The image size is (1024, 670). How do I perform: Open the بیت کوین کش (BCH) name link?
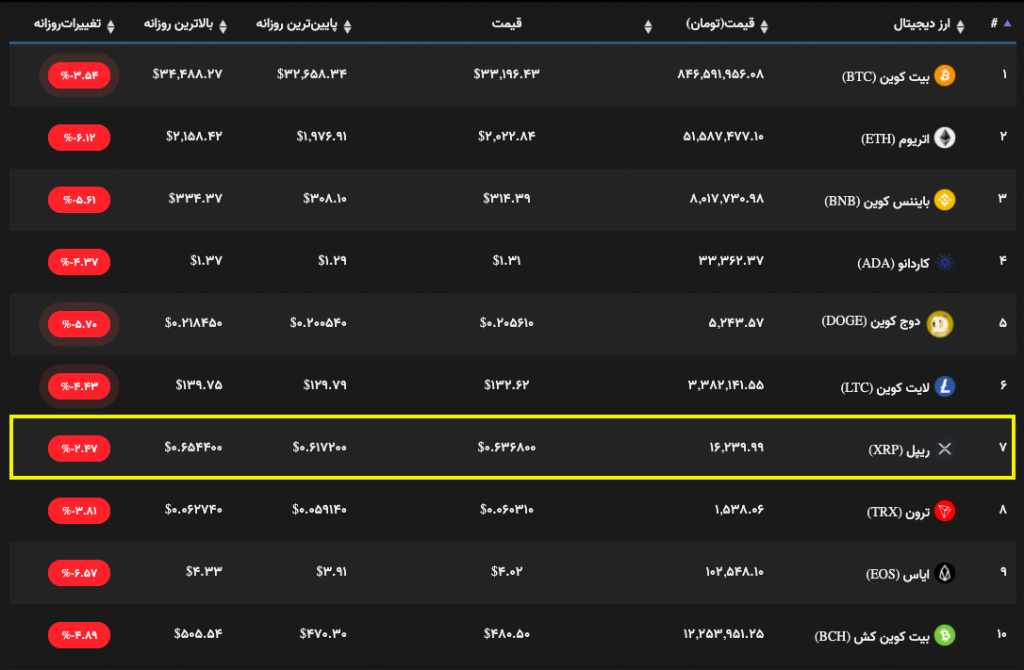(x=872, y=637)
